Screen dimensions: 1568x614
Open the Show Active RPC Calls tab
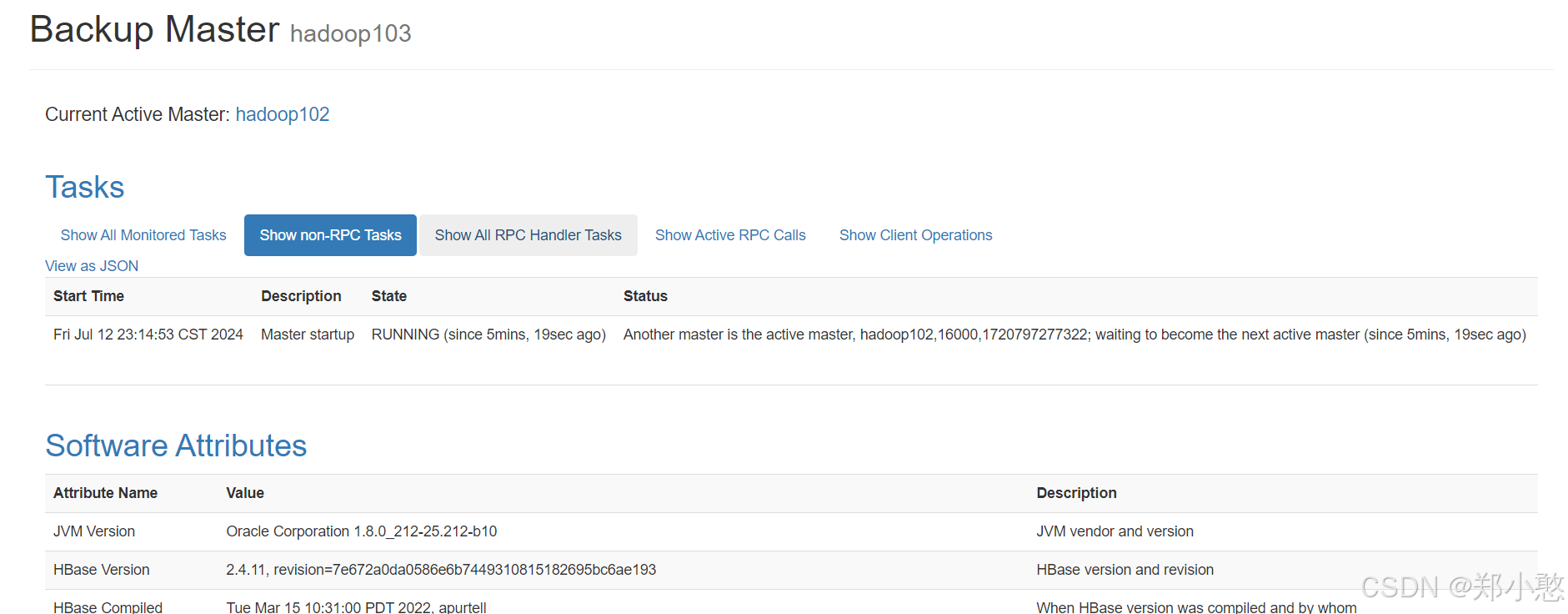(x=730, y=235)
